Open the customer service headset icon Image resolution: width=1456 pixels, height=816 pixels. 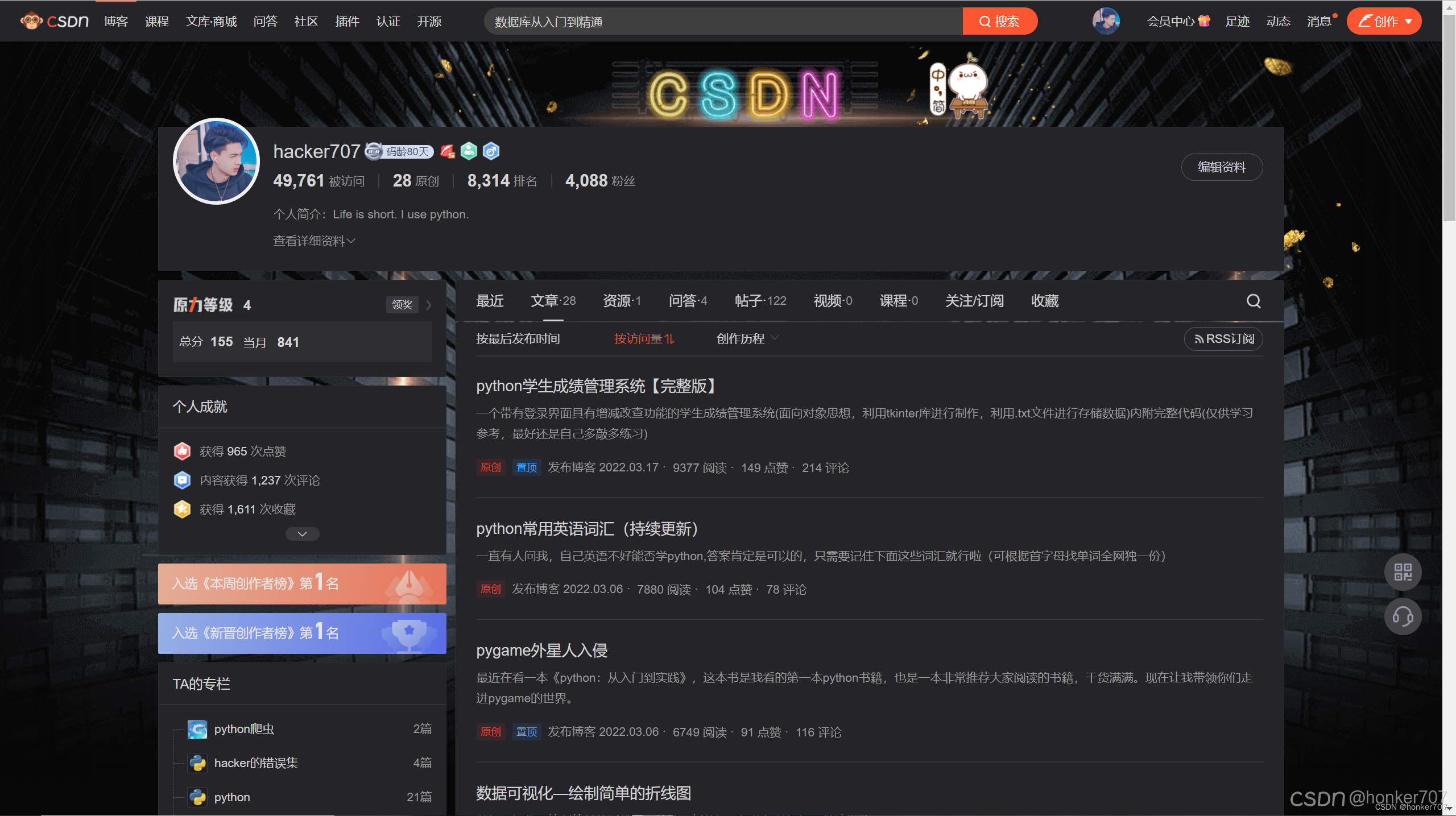(x=1403, y=616)
